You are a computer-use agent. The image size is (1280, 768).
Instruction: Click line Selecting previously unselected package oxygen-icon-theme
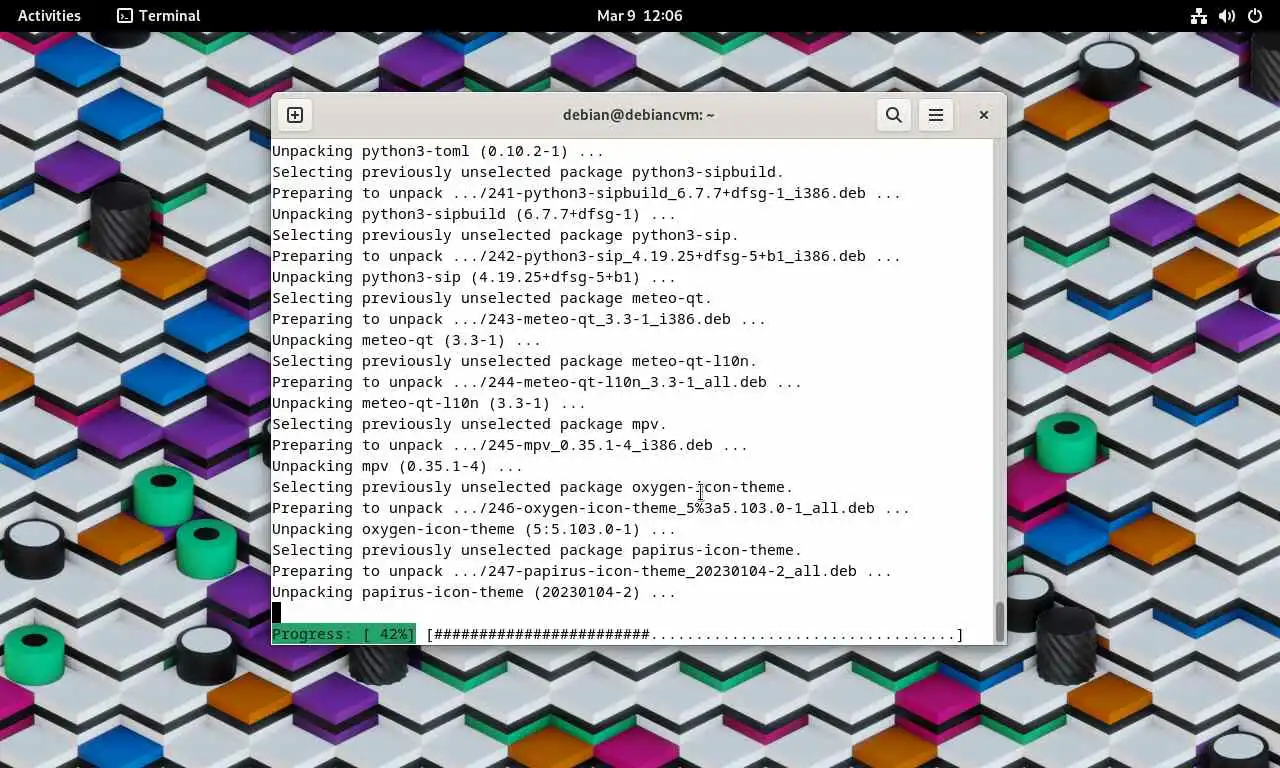[533, 487]
